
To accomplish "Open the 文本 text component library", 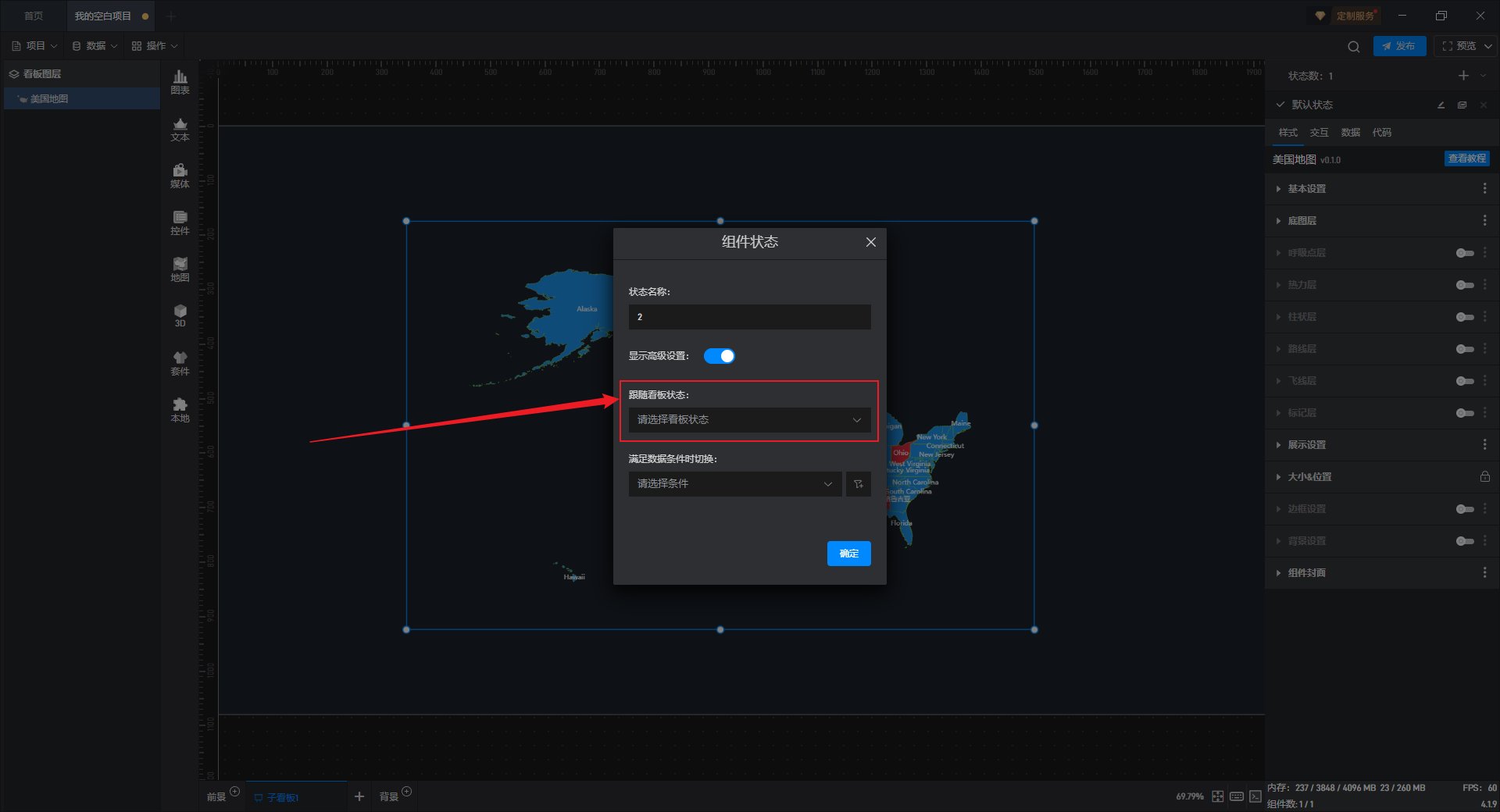I will [180, 129].
